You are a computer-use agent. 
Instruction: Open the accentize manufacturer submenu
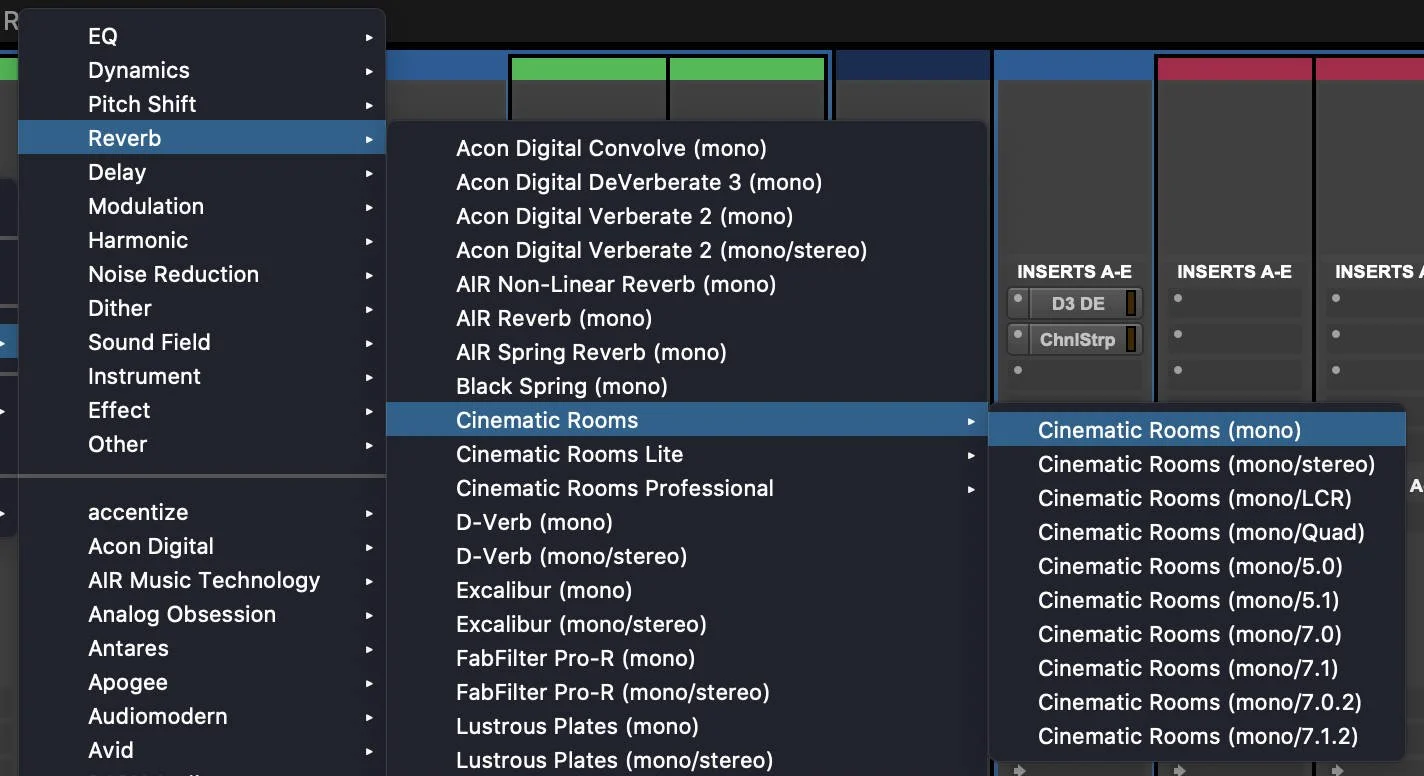tap(202, 512)
